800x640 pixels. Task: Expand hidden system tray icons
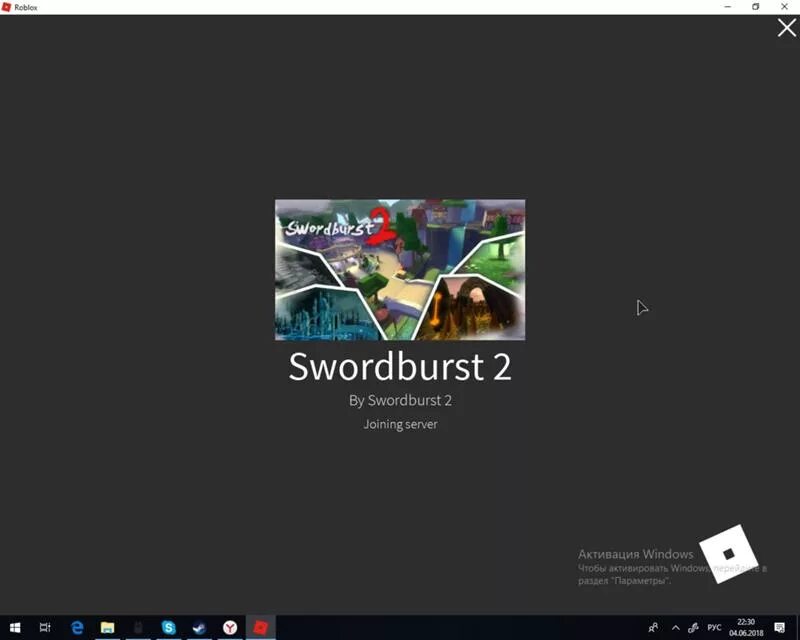pyautogui.click(x=676, y=628)
